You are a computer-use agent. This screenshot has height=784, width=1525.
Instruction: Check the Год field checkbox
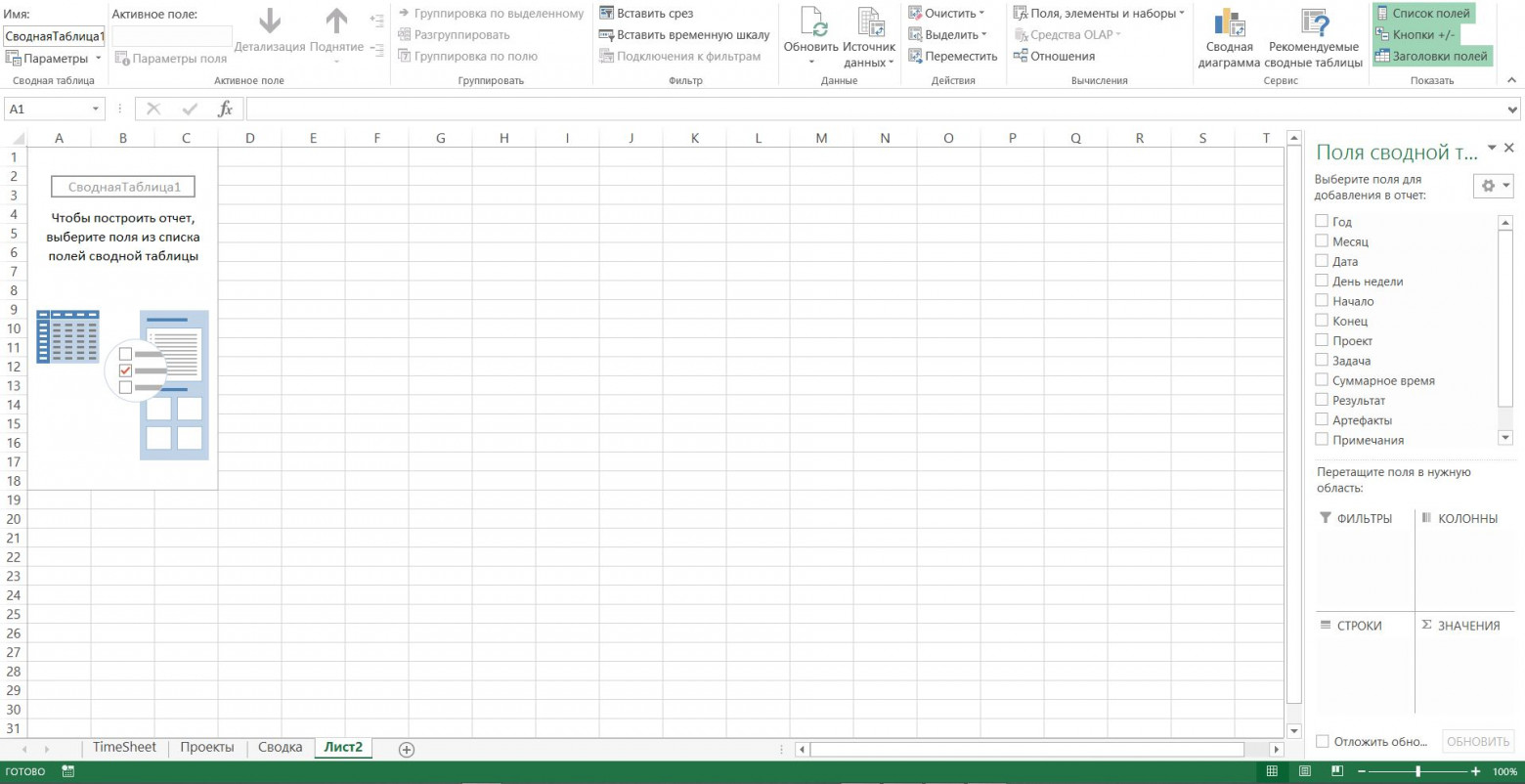pyautogui.click(x=1322, y=222)
